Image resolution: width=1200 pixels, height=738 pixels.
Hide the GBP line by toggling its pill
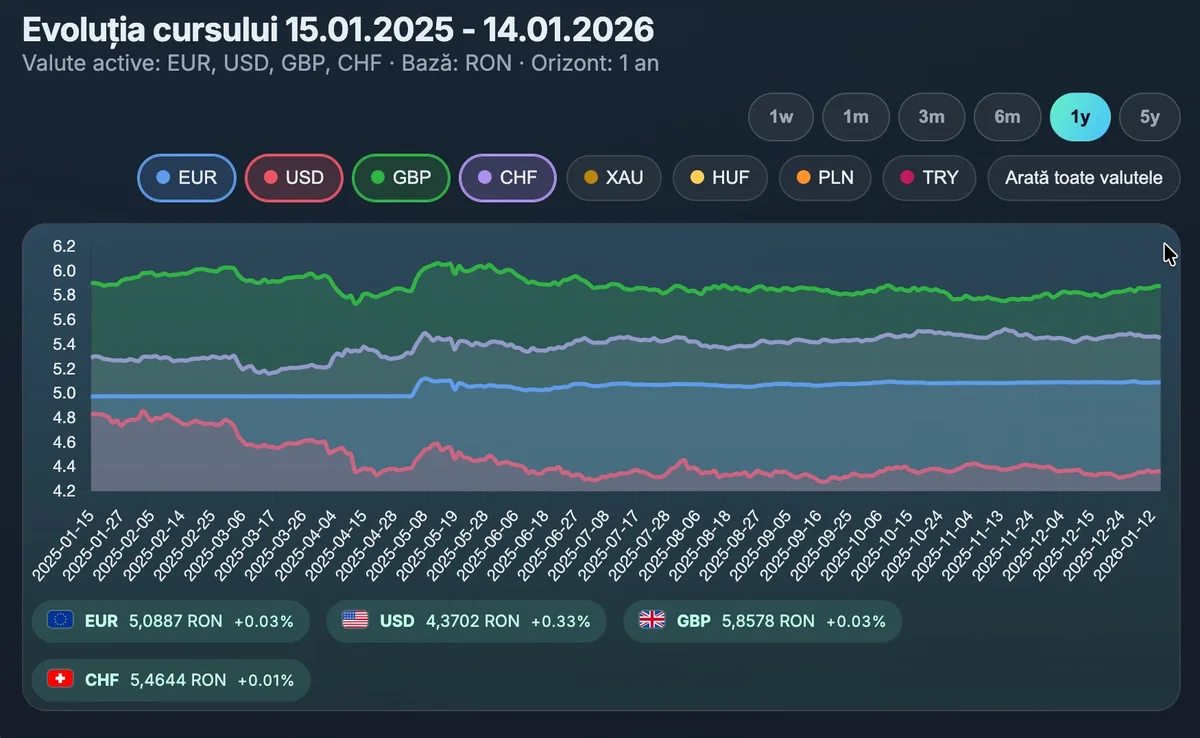coord(401,178)
